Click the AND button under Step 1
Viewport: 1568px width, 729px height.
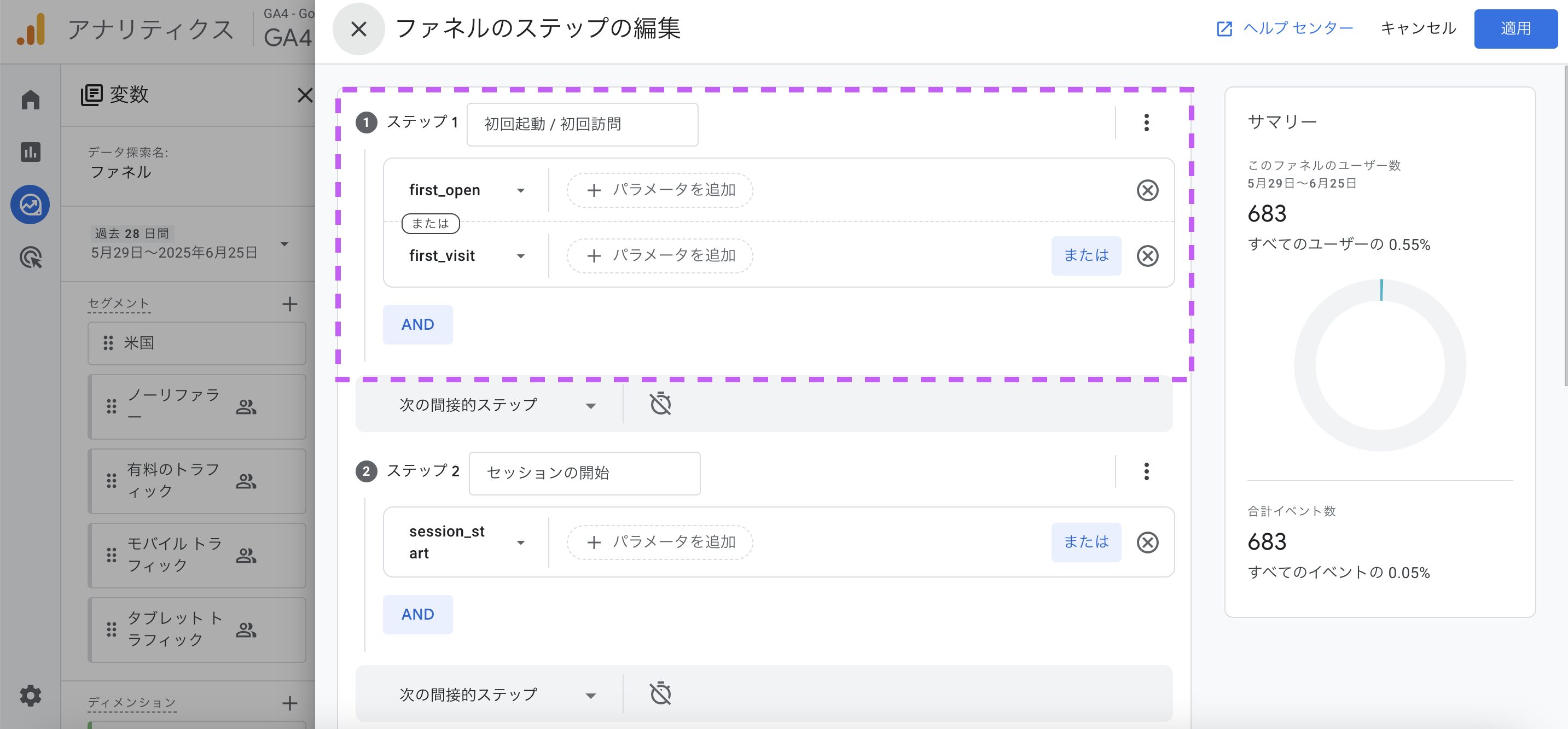(x=417, y=324)
